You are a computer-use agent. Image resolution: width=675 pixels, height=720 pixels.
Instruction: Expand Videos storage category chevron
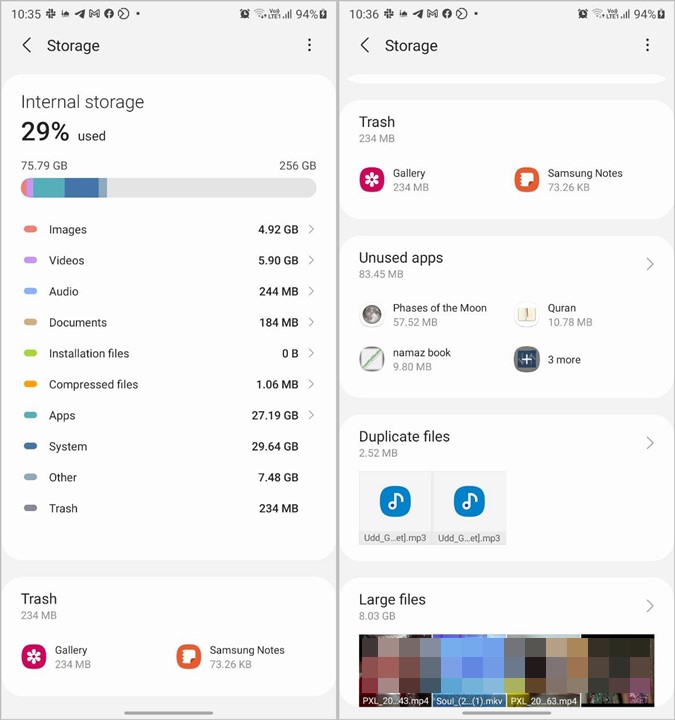click(x=311, y=260)
